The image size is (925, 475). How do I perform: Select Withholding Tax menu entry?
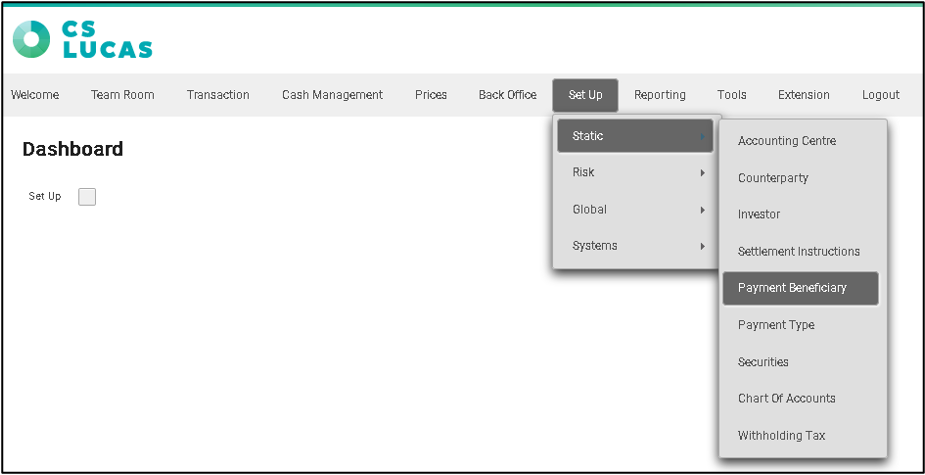[782, 436]
